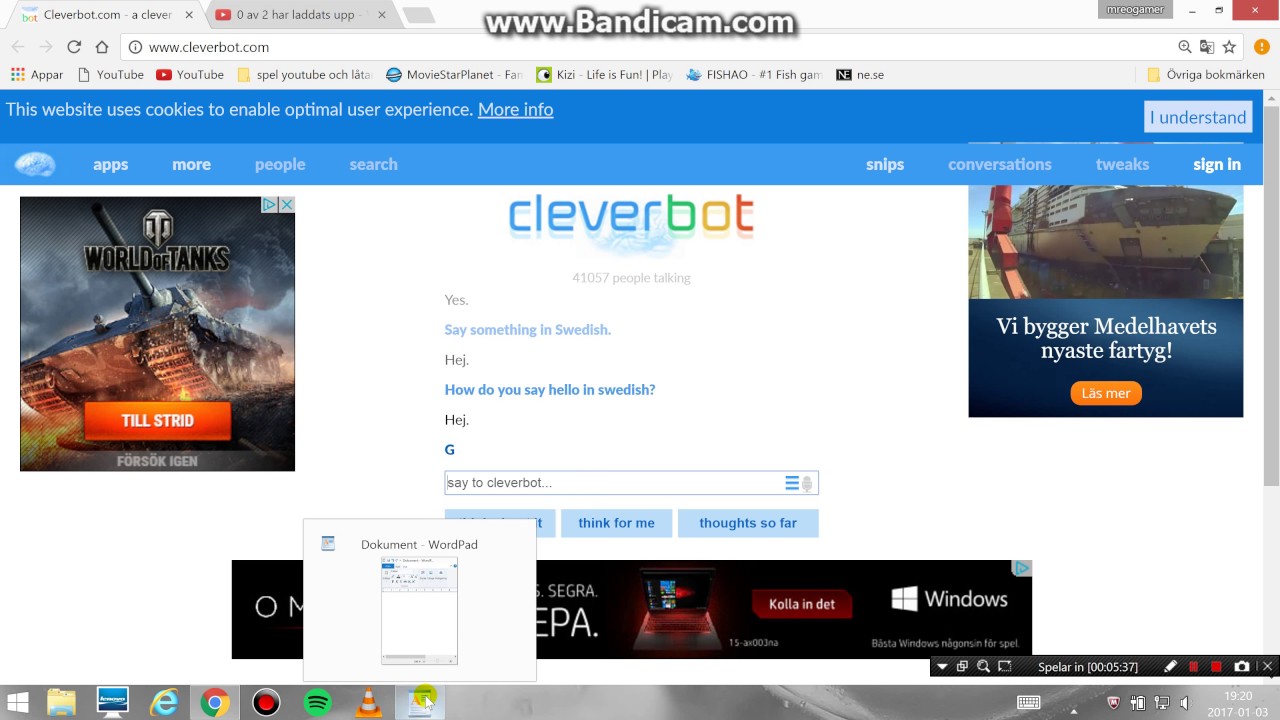Click Kolla in det on bottom ad
This screenshot has width=1280, height=720.
click(x=802, y=604)
